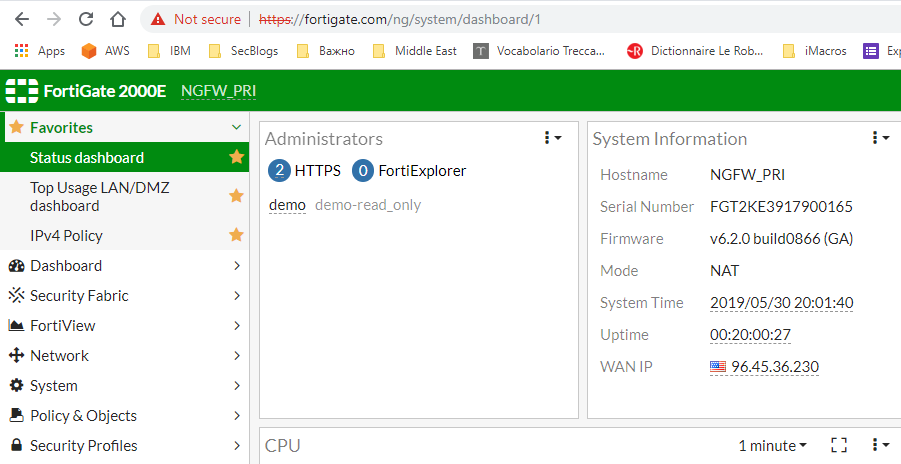This screenshot has height=464, width=901.
Task: Open the AWS bookmark
Action: (x=105, y=51)
